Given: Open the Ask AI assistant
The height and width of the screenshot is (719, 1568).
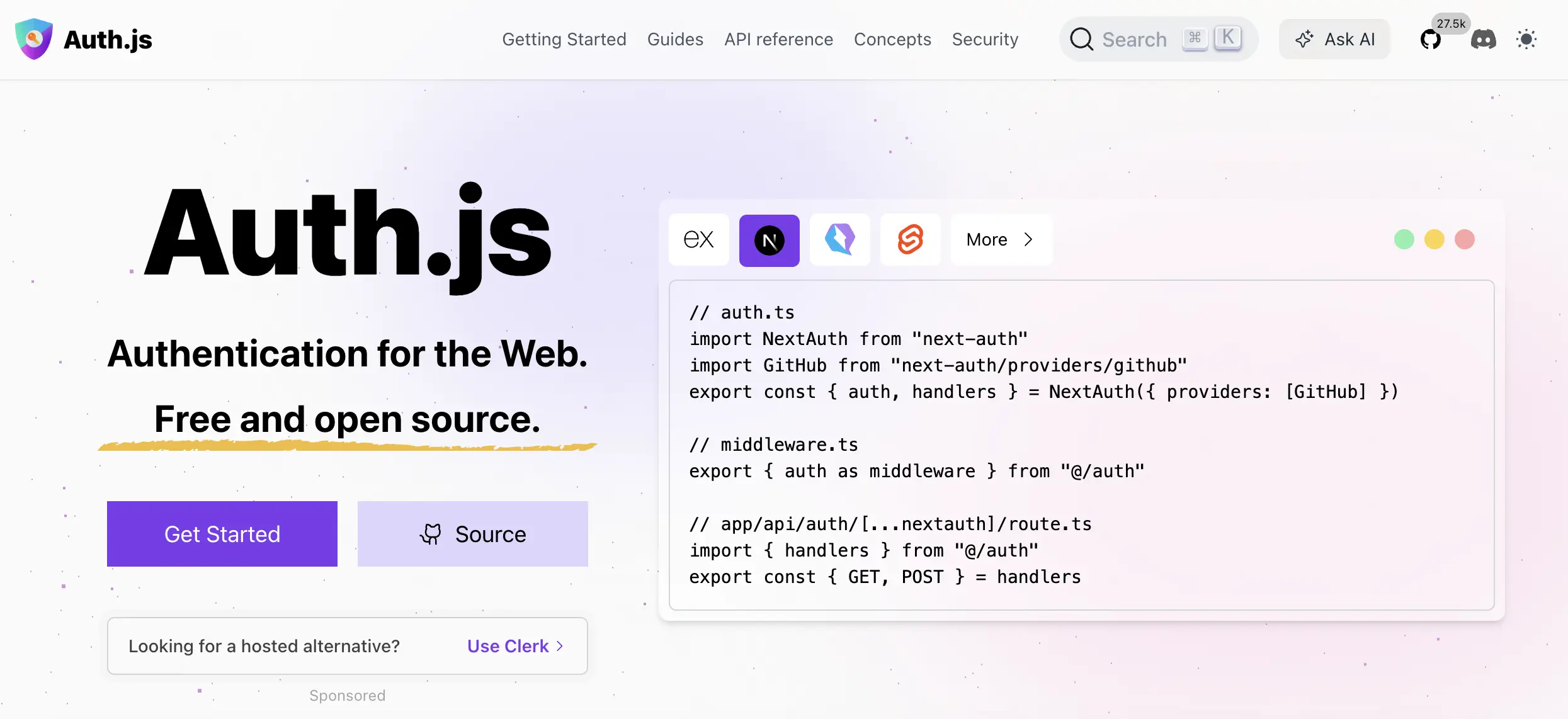Looking at the screenshot, I should 1335,39.
